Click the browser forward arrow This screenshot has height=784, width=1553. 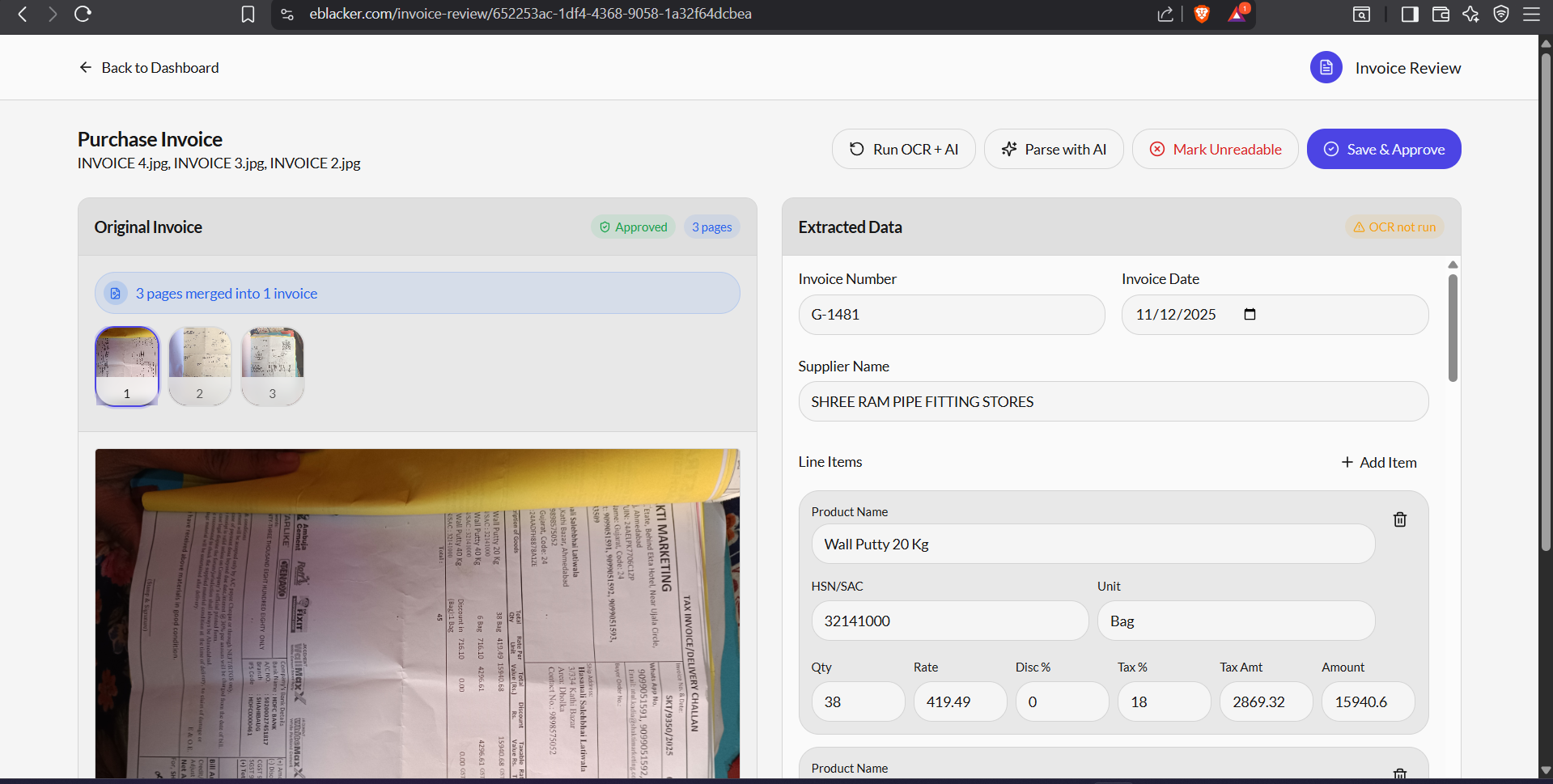(53, 14)
